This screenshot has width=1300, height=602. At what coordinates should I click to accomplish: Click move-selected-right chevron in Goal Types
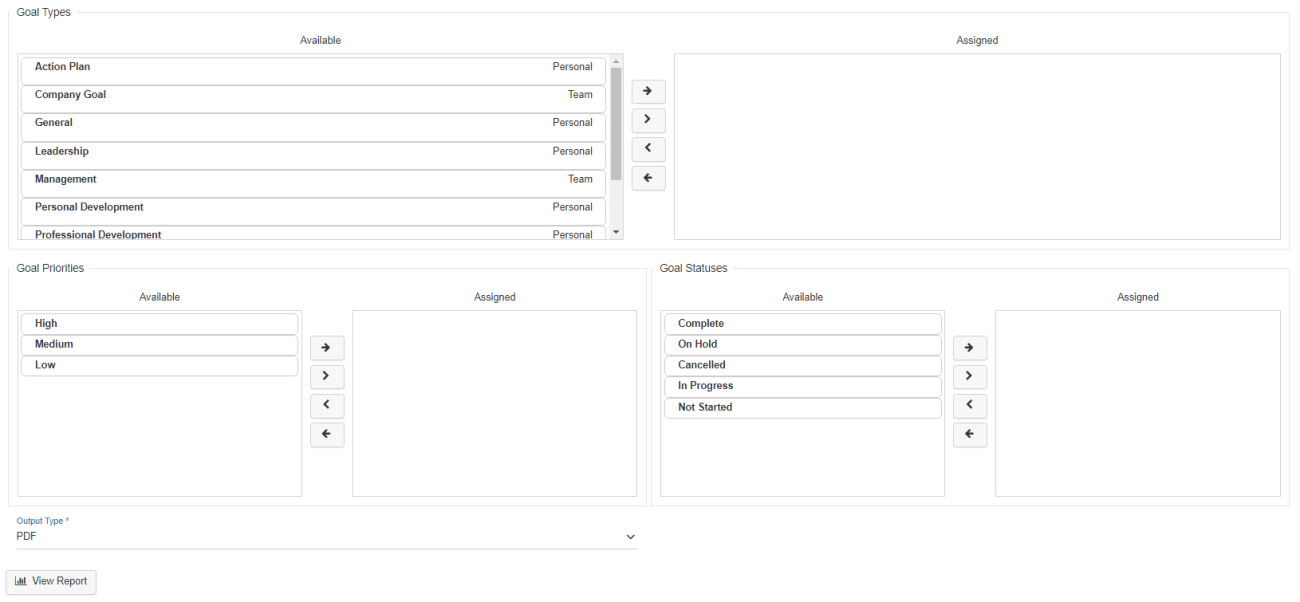(648, 120)
